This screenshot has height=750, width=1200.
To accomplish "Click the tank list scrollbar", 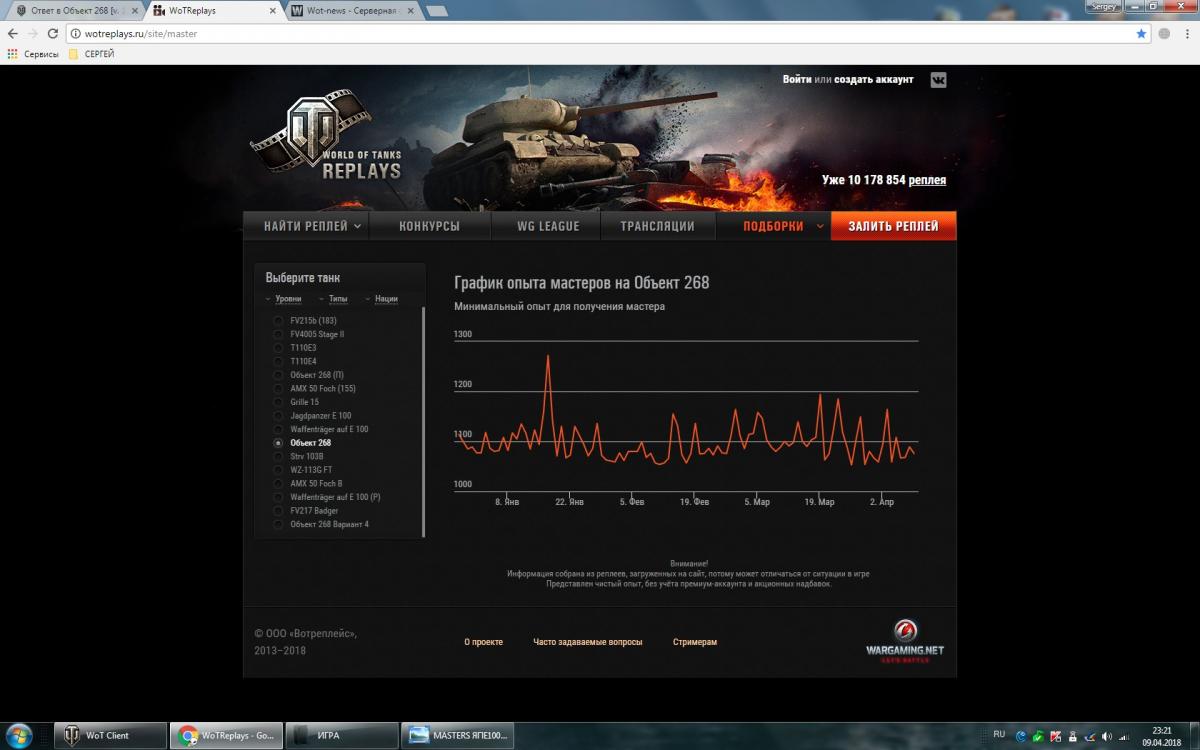I will [x=423, y=420].
